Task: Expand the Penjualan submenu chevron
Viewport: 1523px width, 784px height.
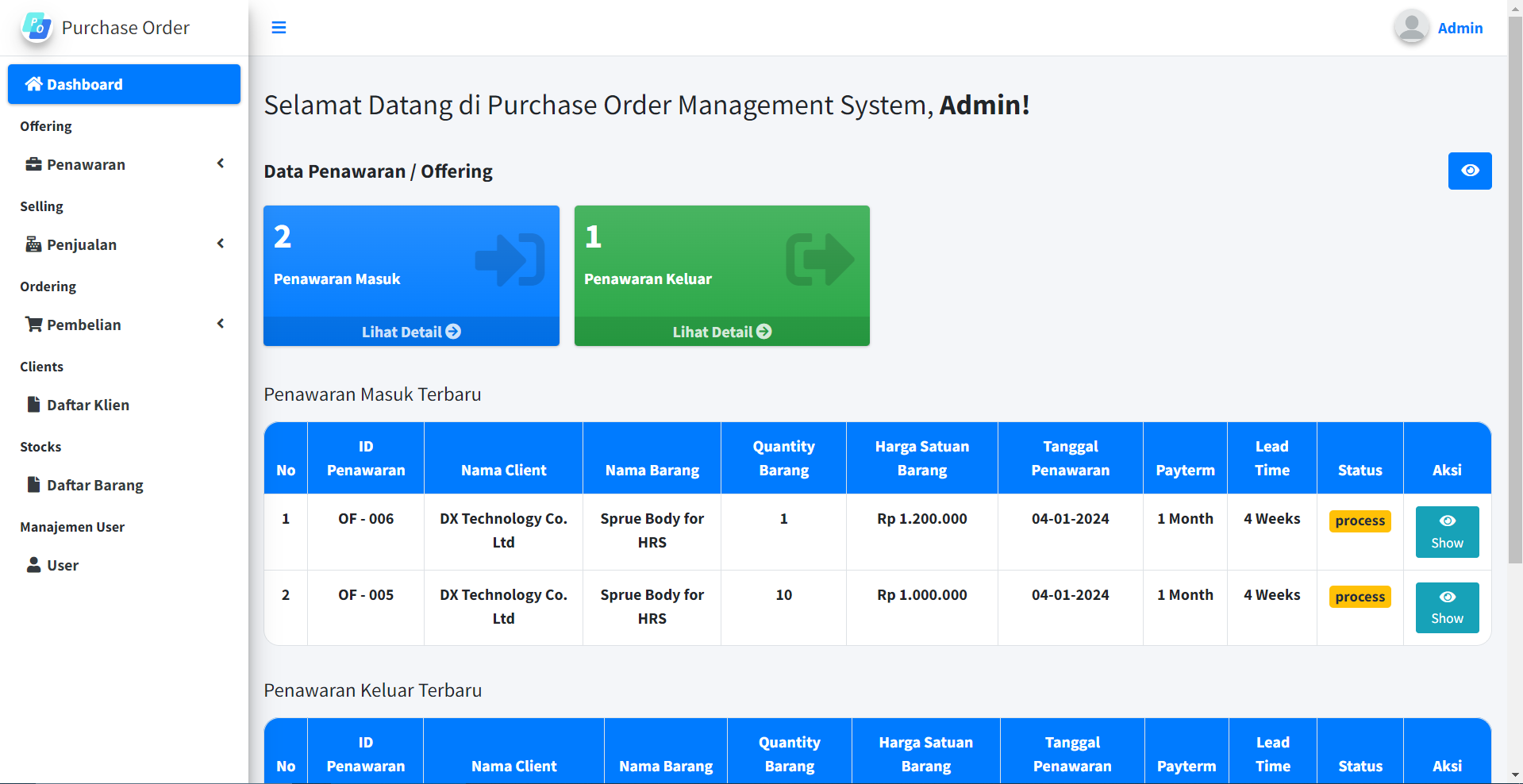Action: [x=220, y=244]
